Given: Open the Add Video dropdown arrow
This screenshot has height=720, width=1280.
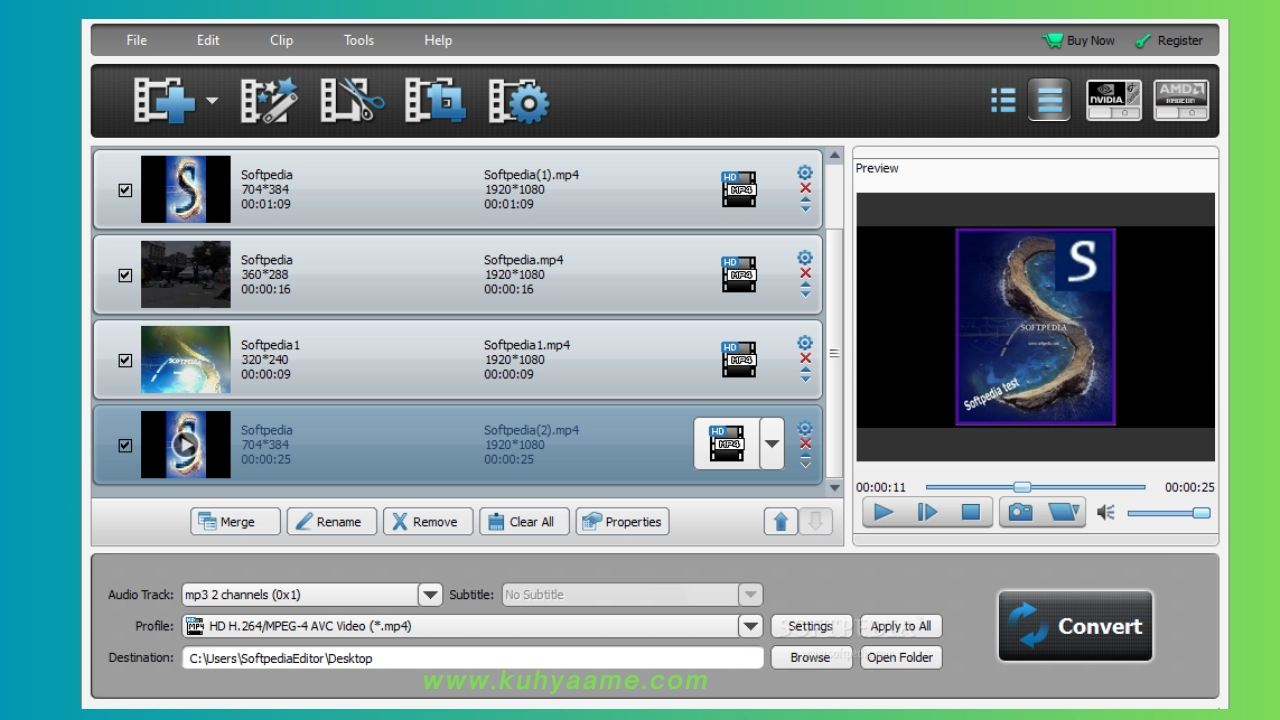Looking at the screenshot, I should click(x=212, y=101).
